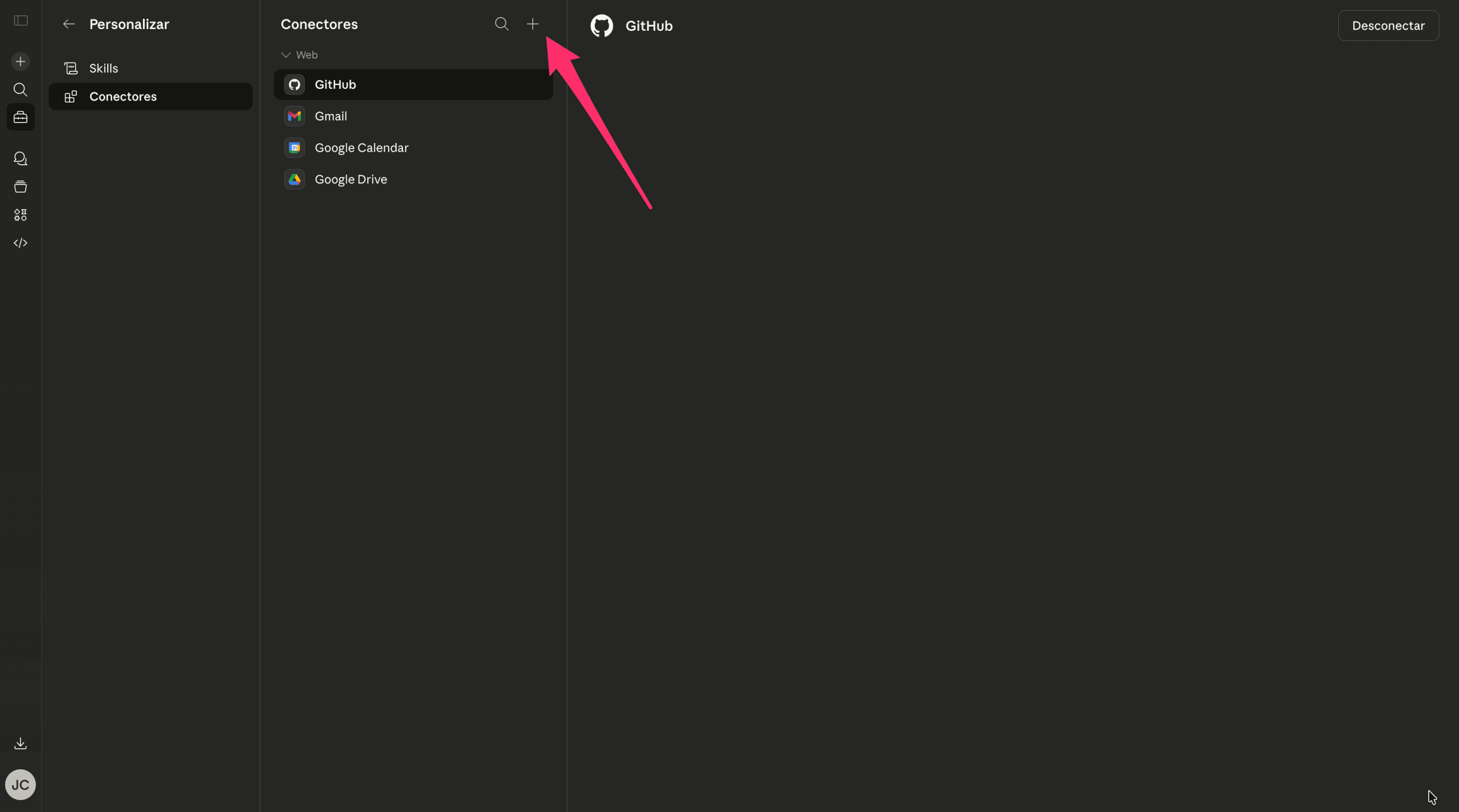Click the new chat plus icon
The width and height of the screenshot is (1459, 812).
pos(21,62)
